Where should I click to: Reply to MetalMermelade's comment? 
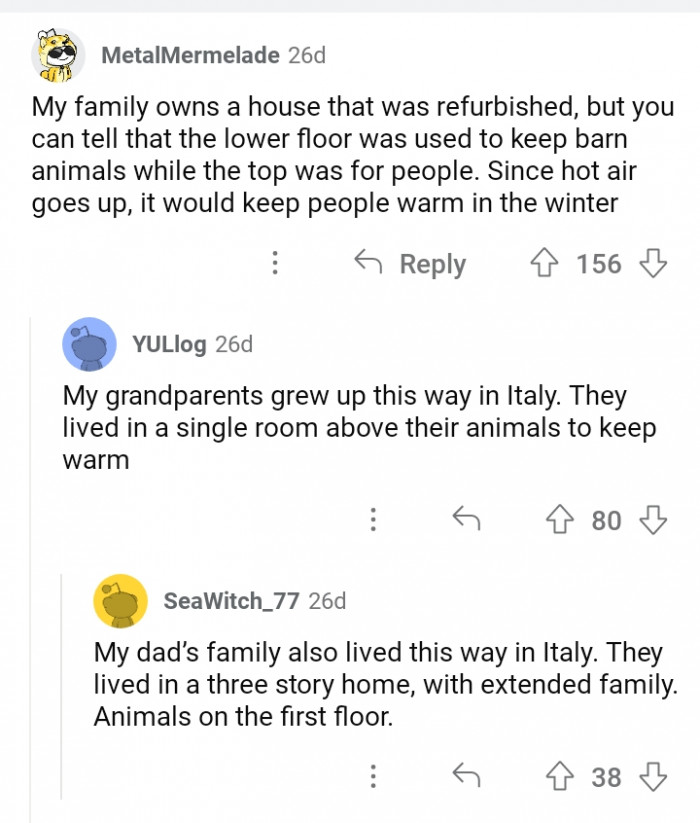tap(411, 264)
